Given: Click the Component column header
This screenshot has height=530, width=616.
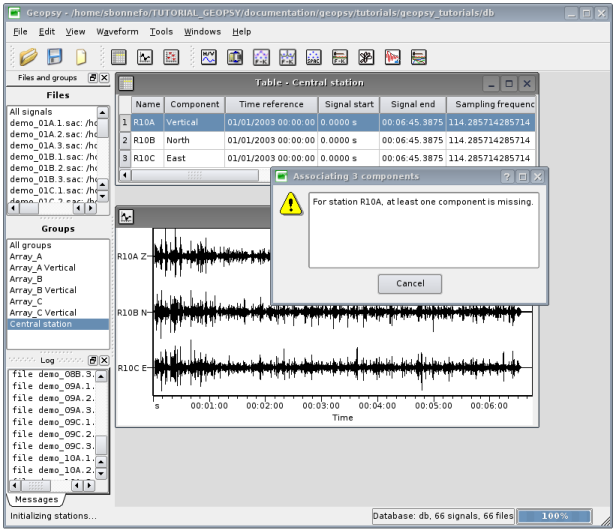Looking at the screenshot, I should click(x=194, y=104).
